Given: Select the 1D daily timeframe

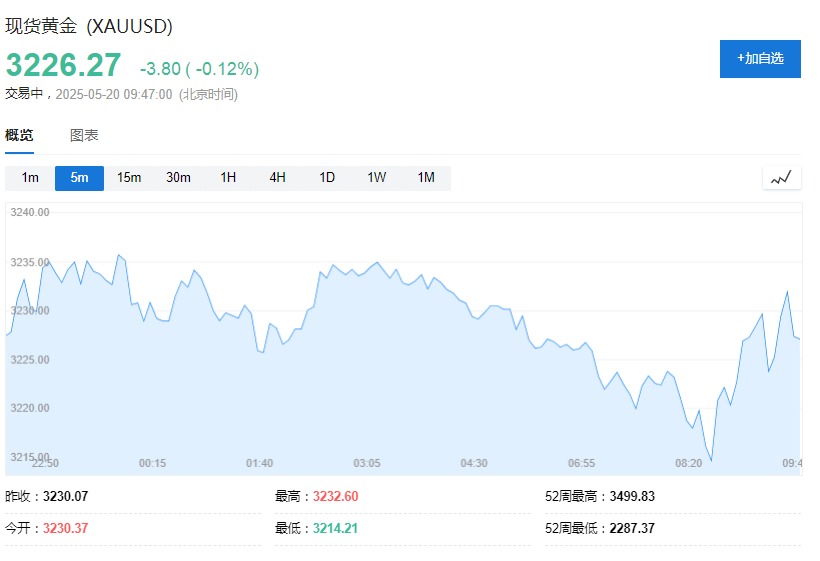Looking at the screenshot, I should [x=327, y=178].
